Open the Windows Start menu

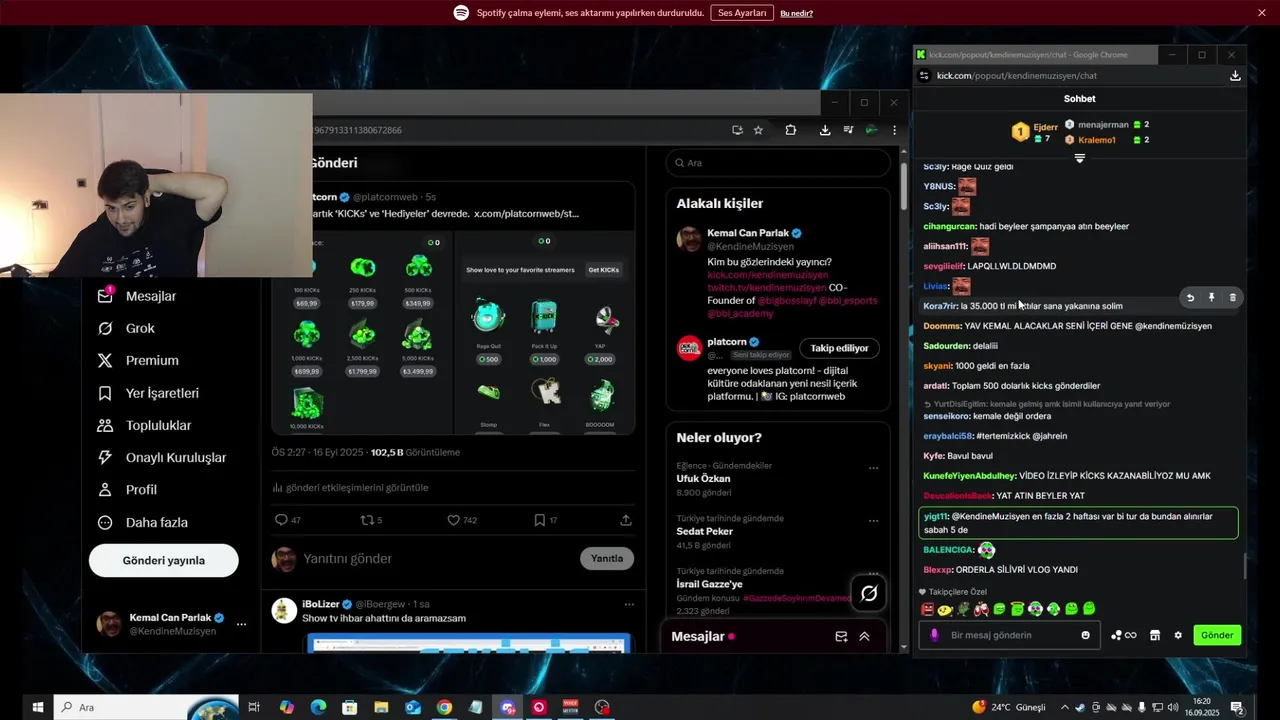point(38,707)
